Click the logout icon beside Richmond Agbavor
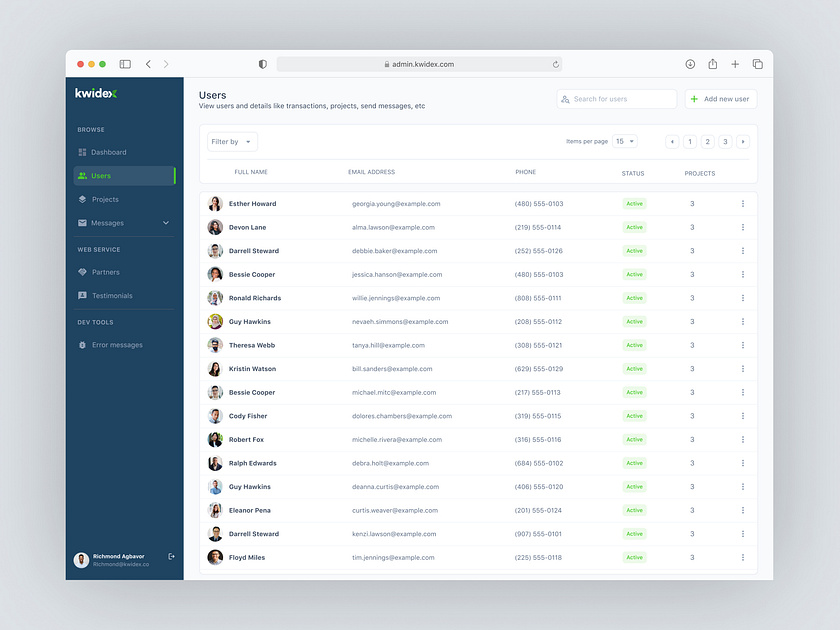 point(171,557)
